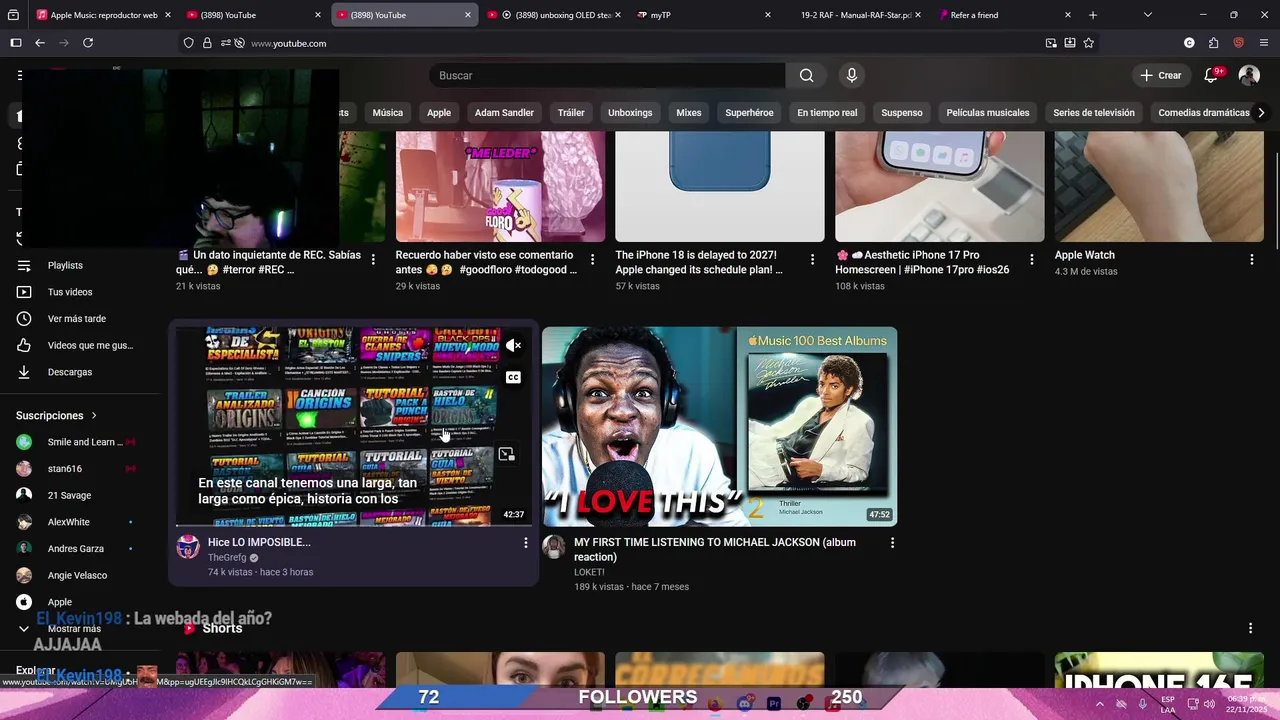Open a new browser tab with plus icon
This screenshot has width=1280, height=720.
(x=1093, y=15)
